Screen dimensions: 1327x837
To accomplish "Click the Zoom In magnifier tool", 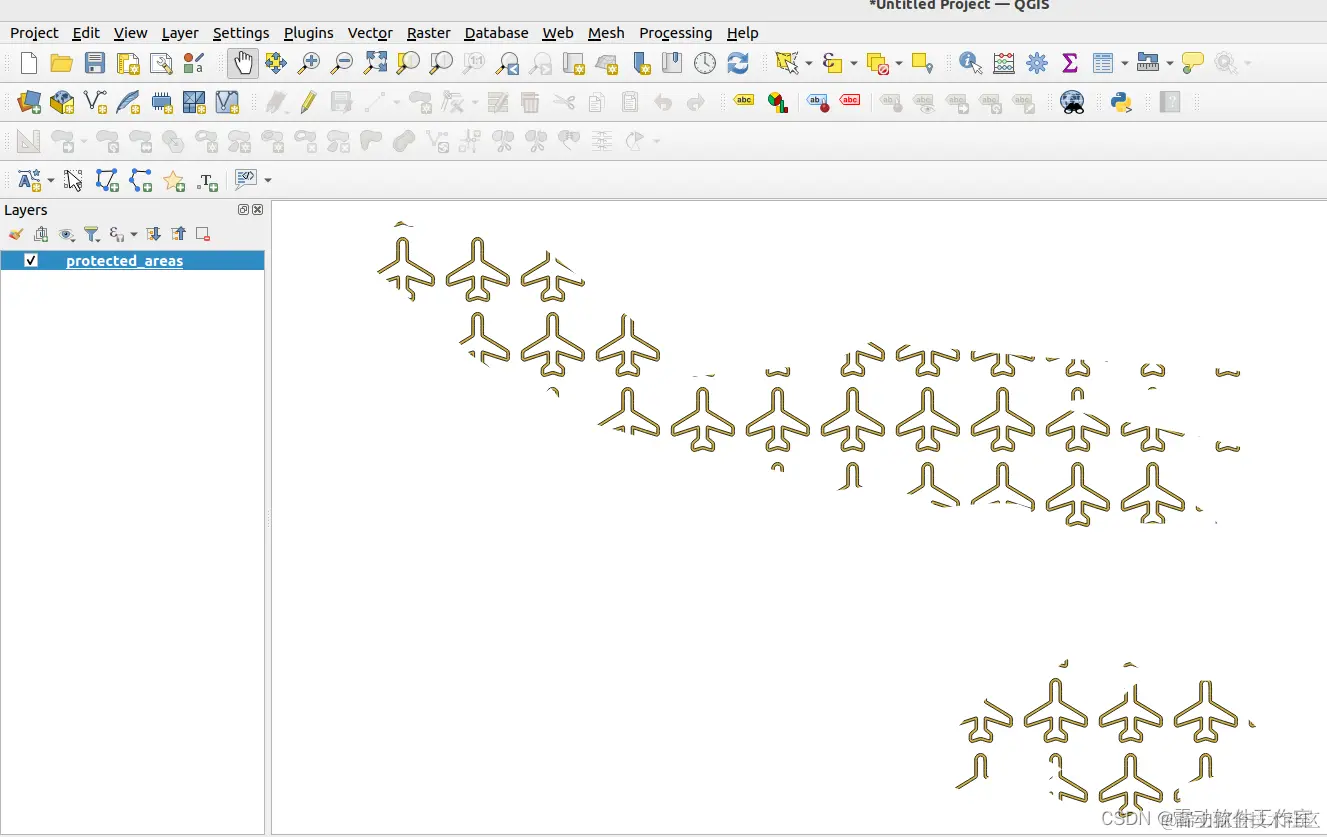I will click(309, 64).
